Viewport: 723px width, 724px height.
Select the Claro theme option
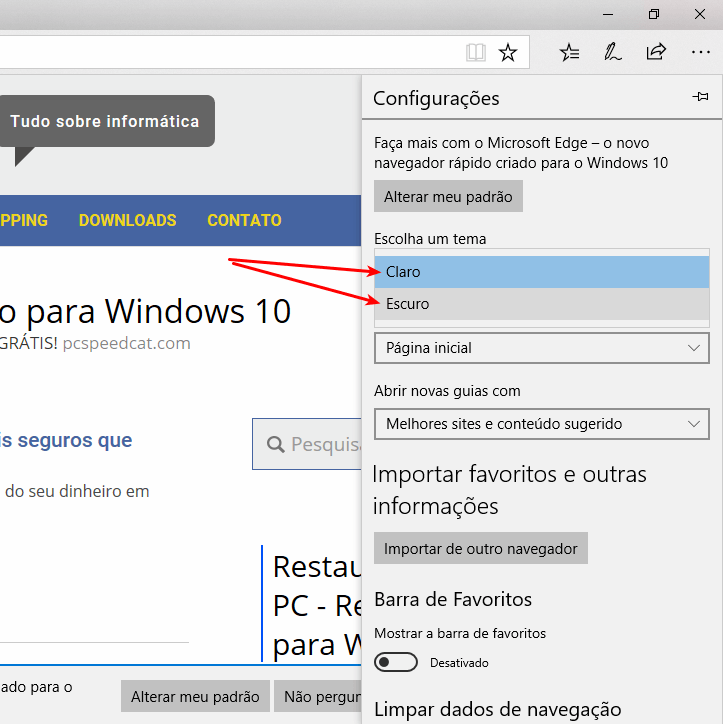click(542, 272)
